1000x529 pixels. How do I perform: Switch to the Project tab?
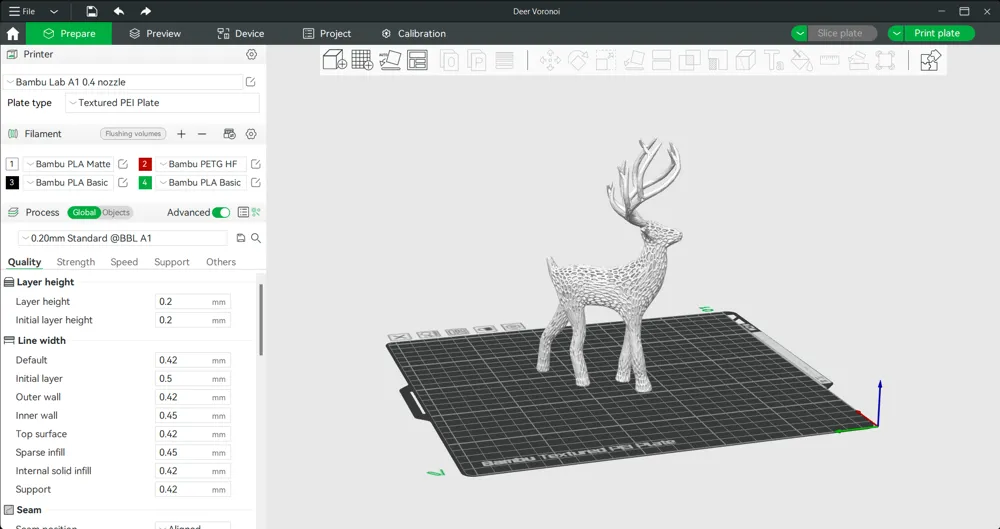click(327, 33)
